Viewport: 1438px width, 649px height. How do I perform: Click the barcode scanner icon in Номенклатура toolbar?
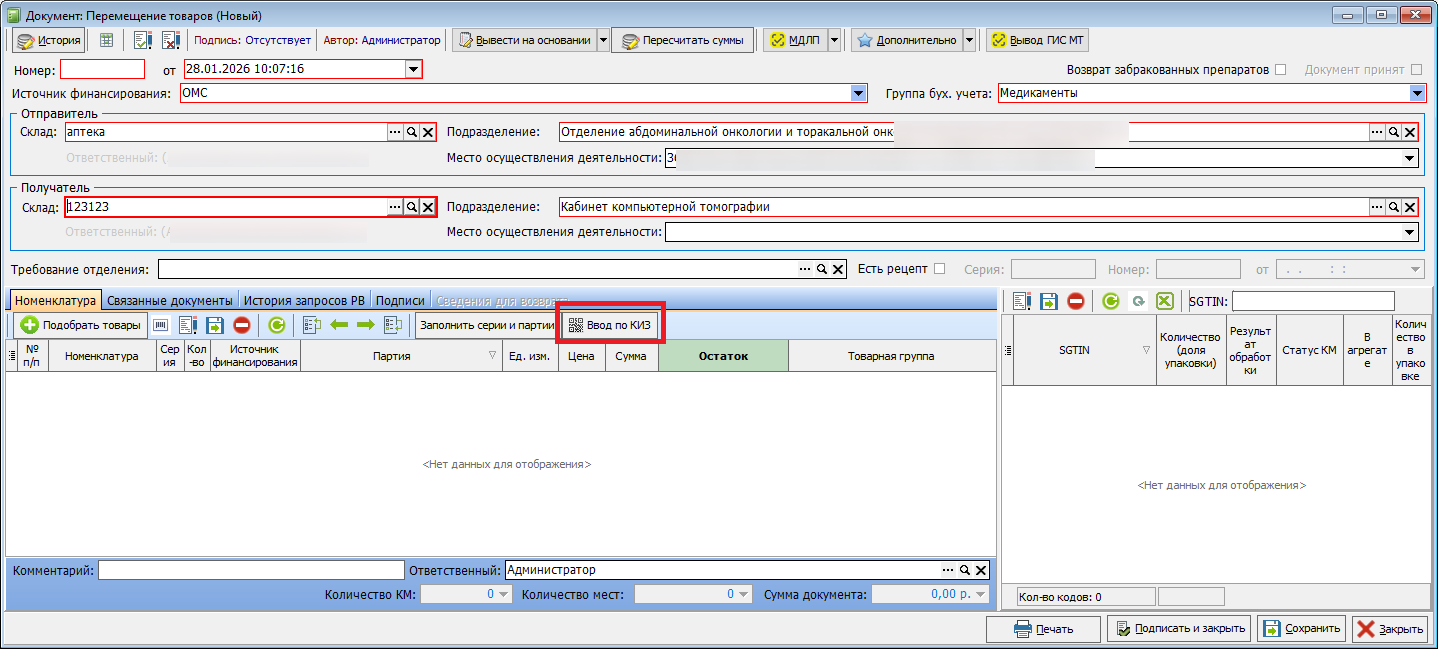tap(161, 325)
